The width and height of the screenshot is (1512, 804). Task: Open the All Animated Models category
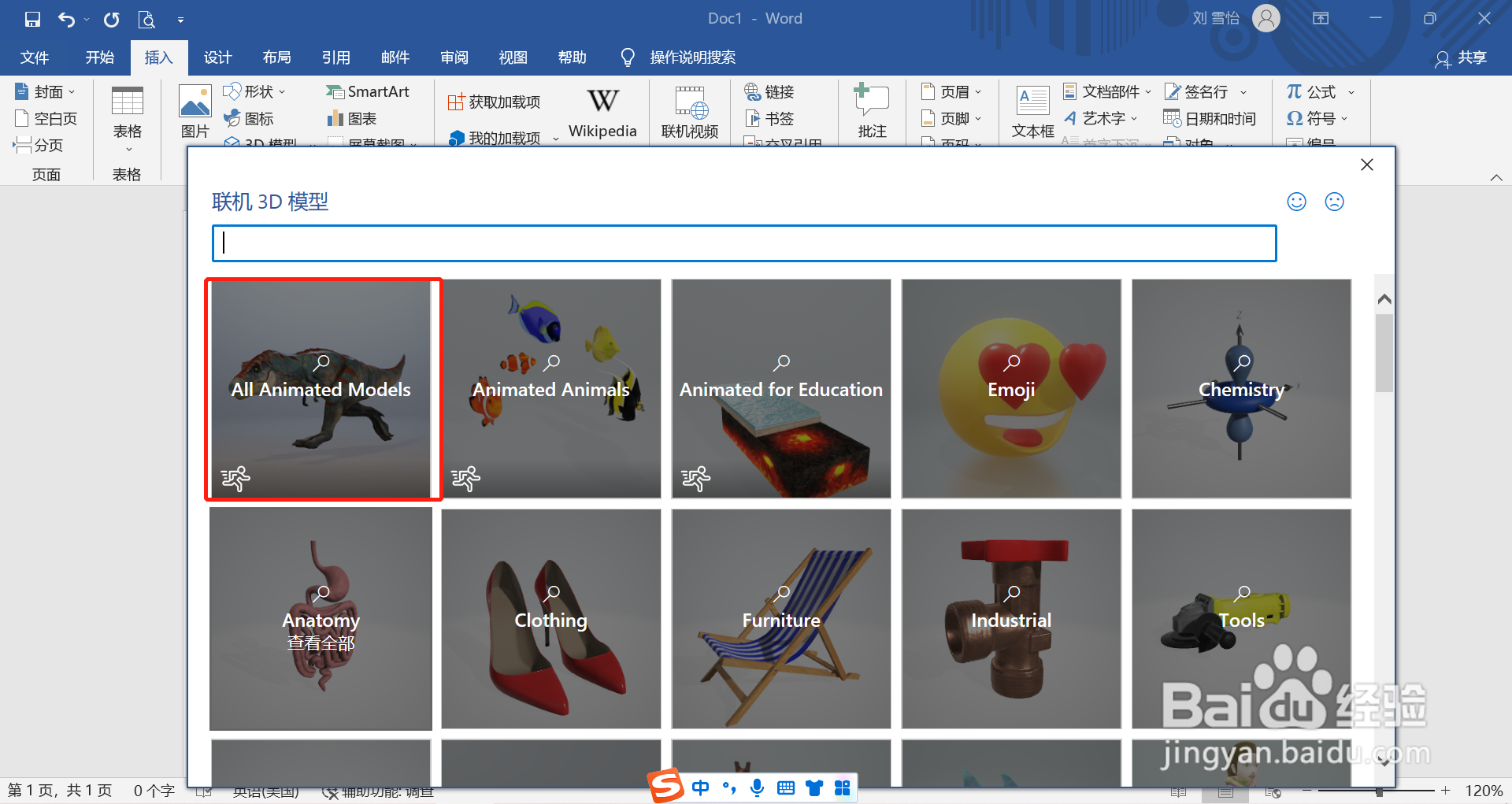(321, 389)
